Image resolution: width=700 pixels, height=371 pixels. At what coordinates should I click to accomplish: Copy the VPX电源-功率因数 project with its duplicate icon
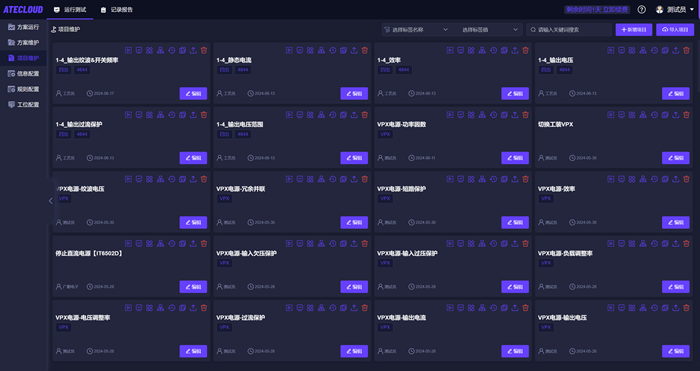coord(504,115)
